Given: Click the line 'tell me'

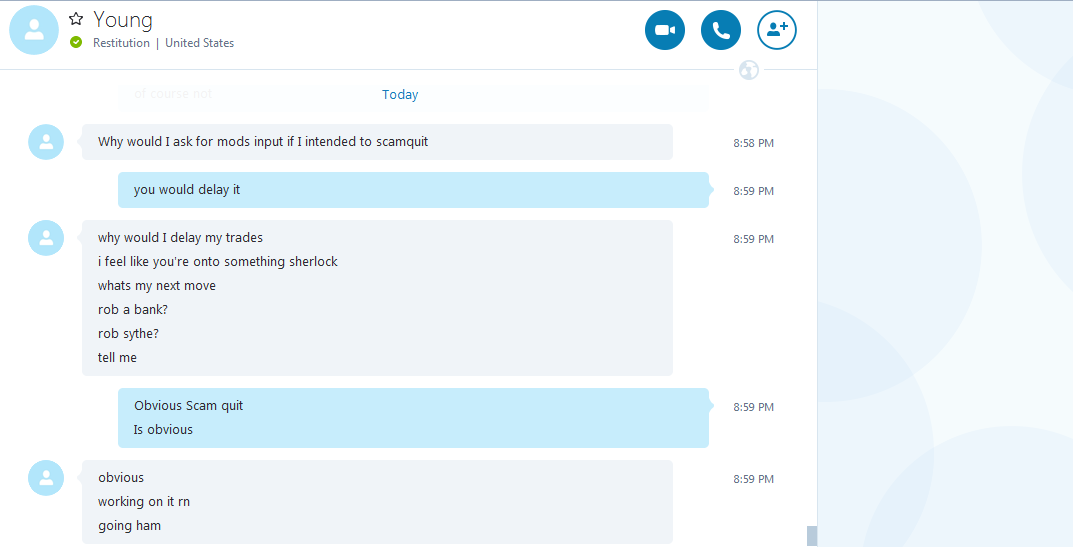Looking at the screenshot, I should tap(117, 357).
